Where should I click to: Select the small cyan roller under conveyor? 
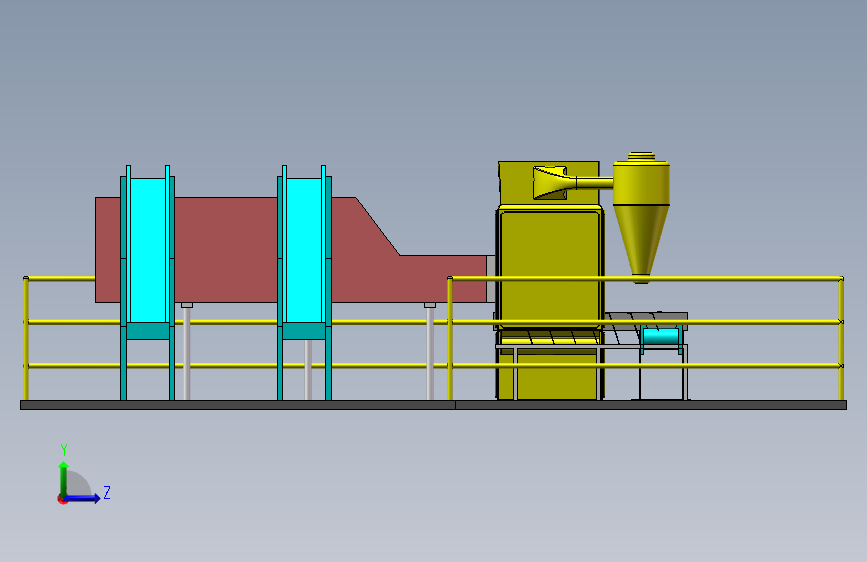(x=660, y=336)
